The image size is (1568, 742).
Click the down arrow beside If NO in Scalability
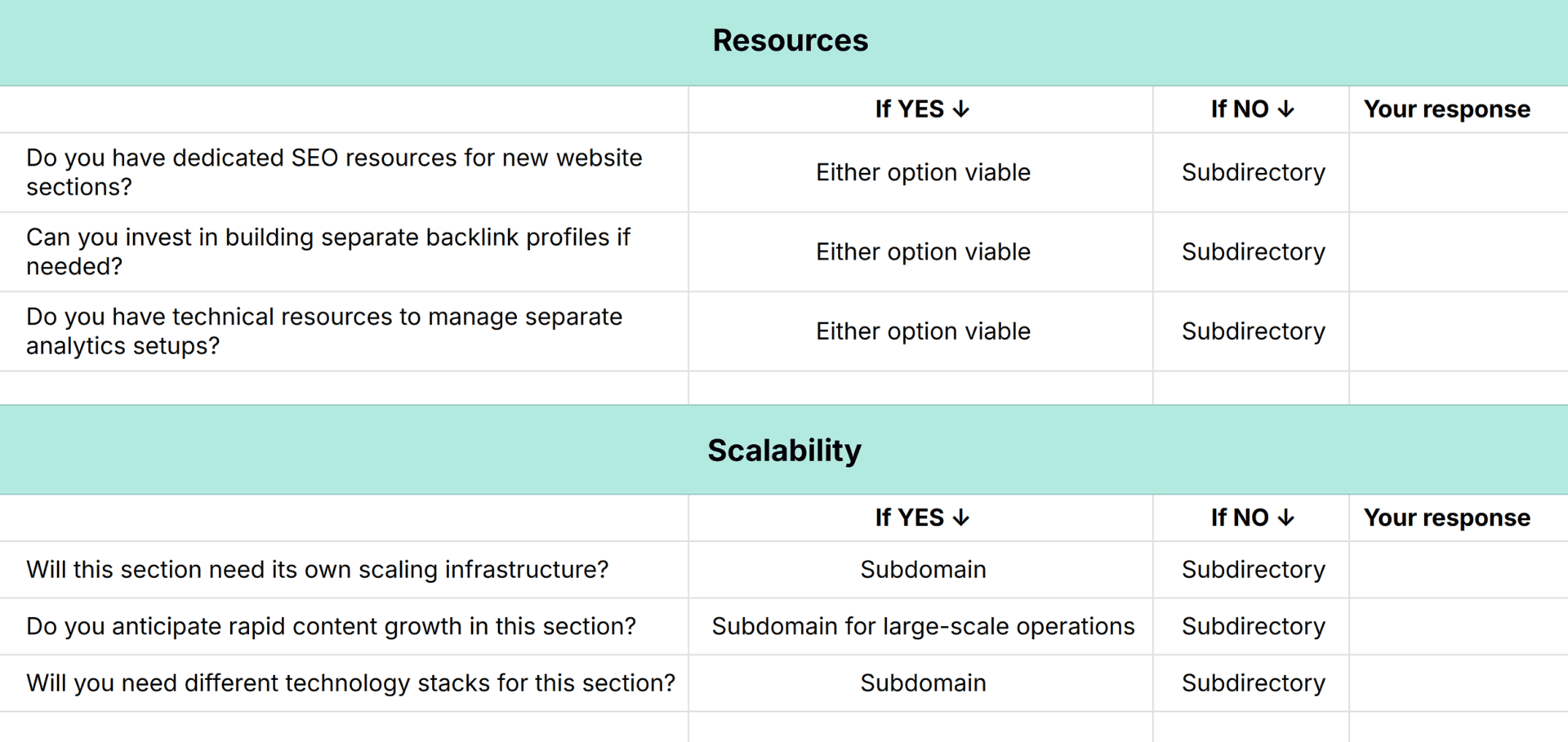click(1286, 517)
